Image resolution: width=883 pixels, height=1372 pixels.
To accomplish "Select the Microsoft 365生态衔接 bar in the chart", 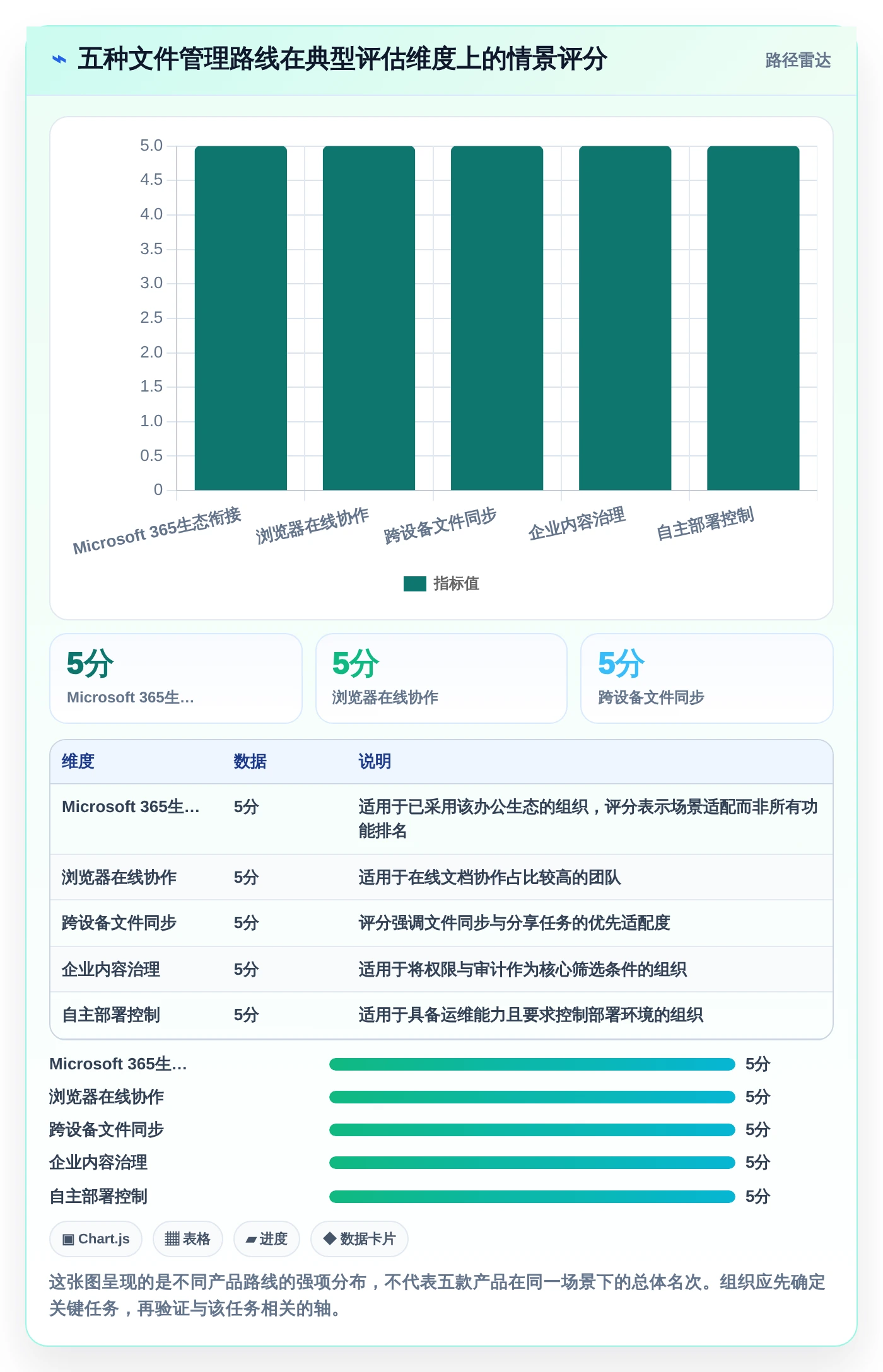I will [240, 318].
